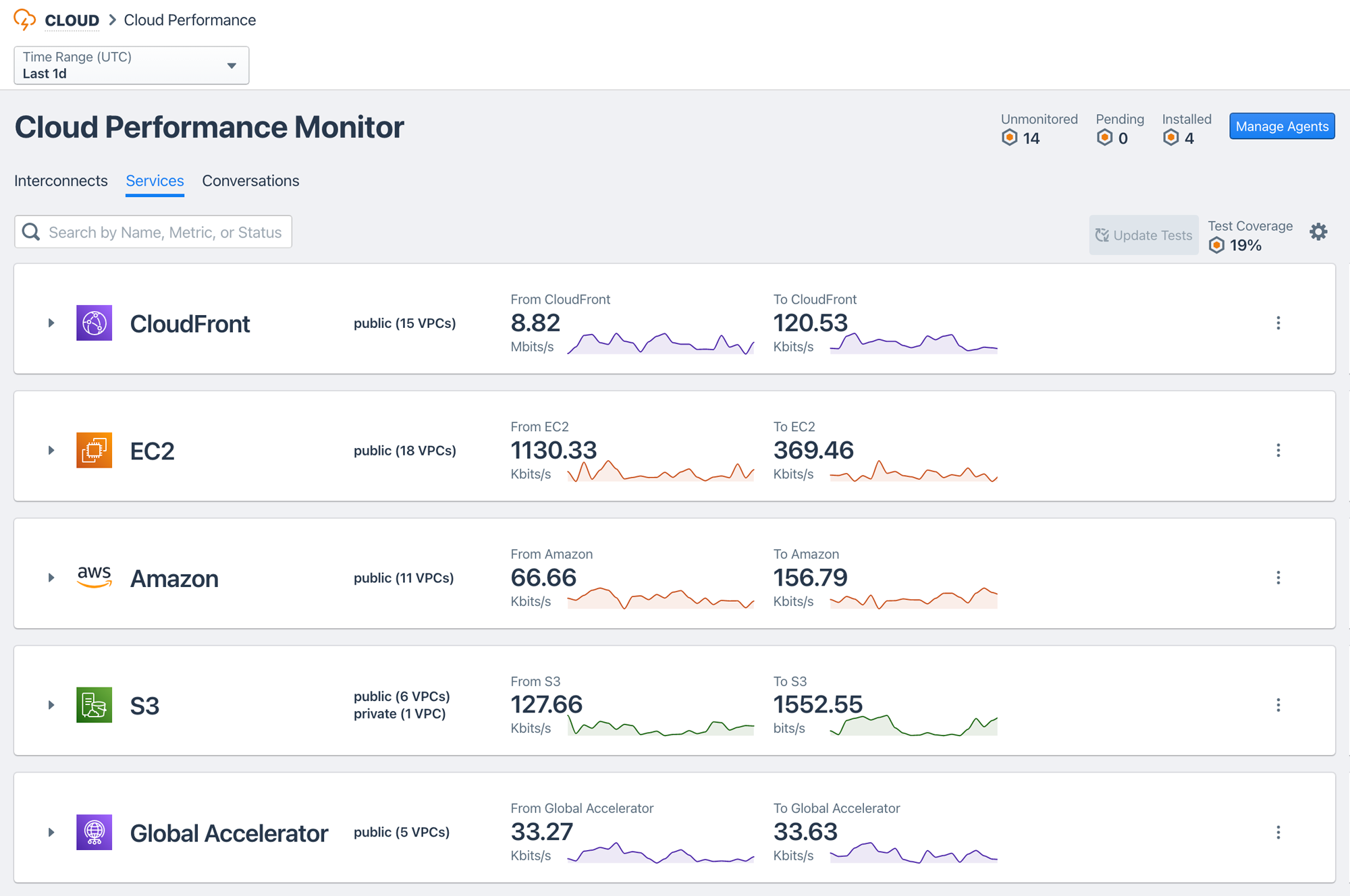Viewport: 1350px width, 896px height.
Task: Click the public (11 VPCs) label
Action: tap(404, 578)
